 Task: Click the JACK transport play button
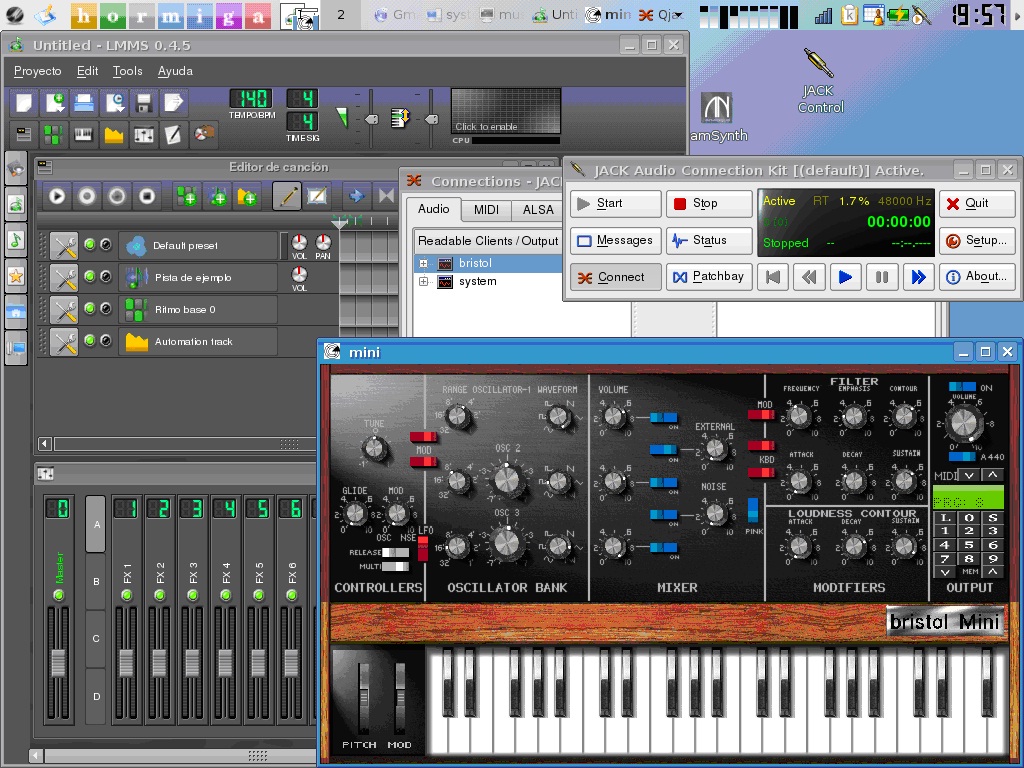(x=845, y=277)
